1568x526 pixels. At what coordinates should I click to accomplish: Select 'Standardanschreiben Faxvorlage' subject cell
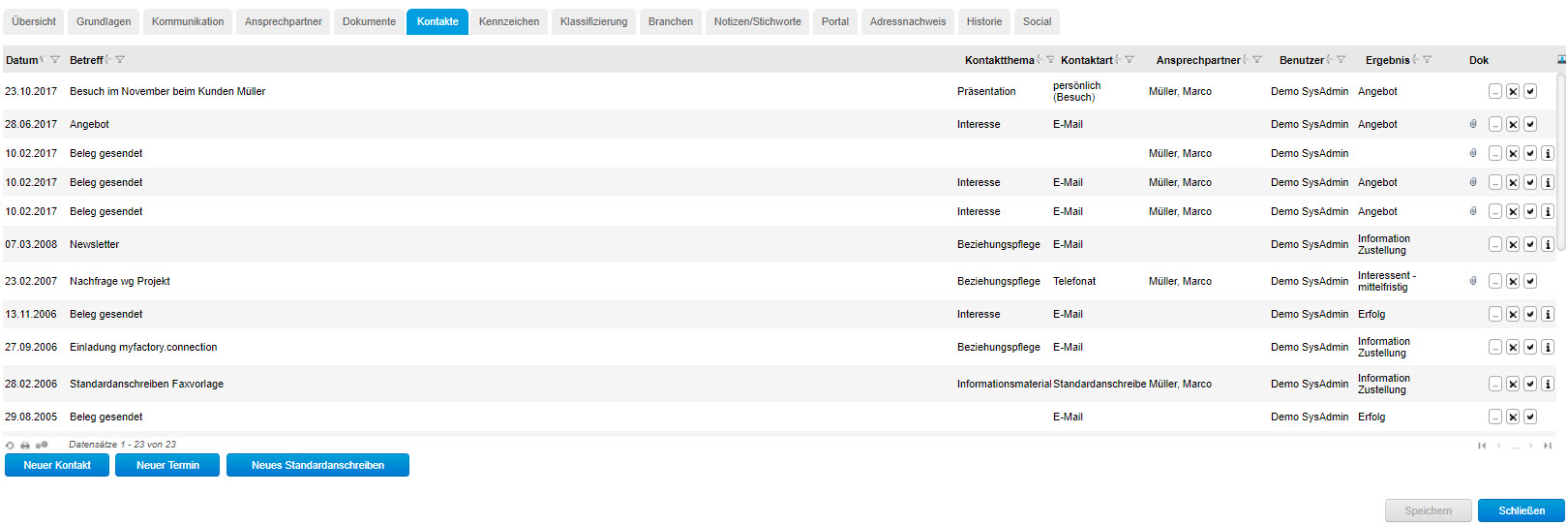click(x=146, y=384)
